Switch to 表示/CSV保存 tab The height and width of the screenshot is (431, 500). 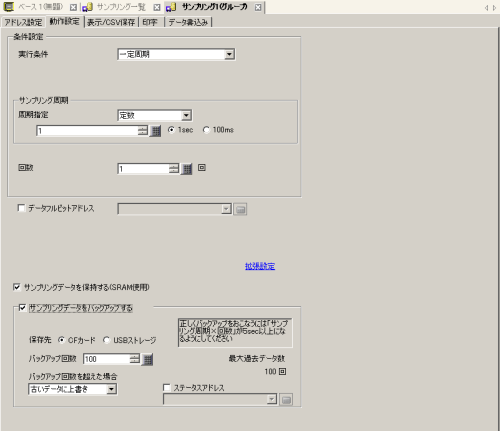pyautogui.click(x=111, y=22)
